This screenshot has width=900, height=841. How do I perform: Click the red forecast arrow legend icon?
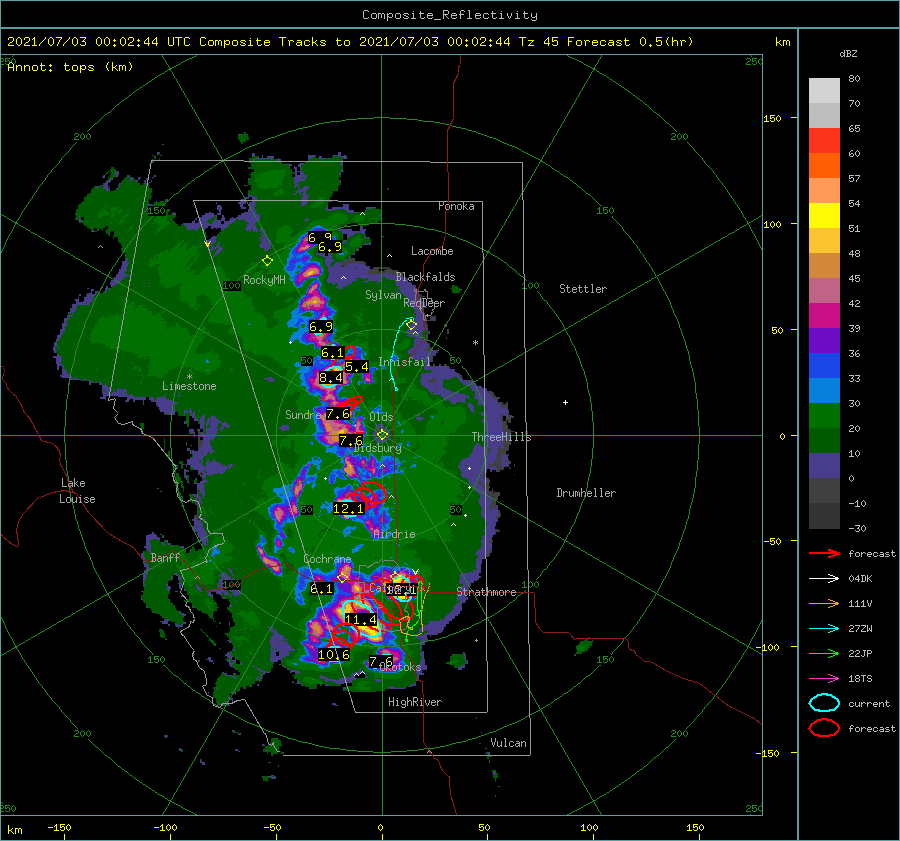(x=824, y=553)
